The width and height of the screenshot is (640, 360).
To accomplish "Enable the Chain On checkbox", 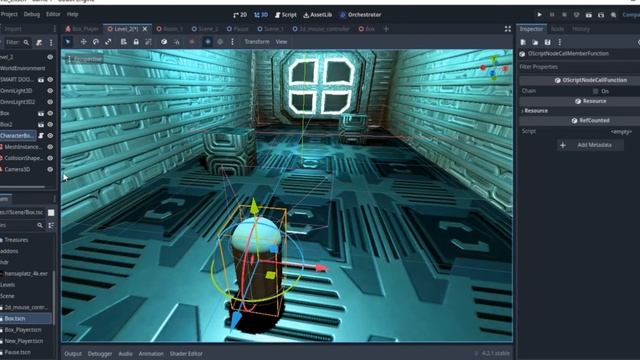I will coord(596,91).
